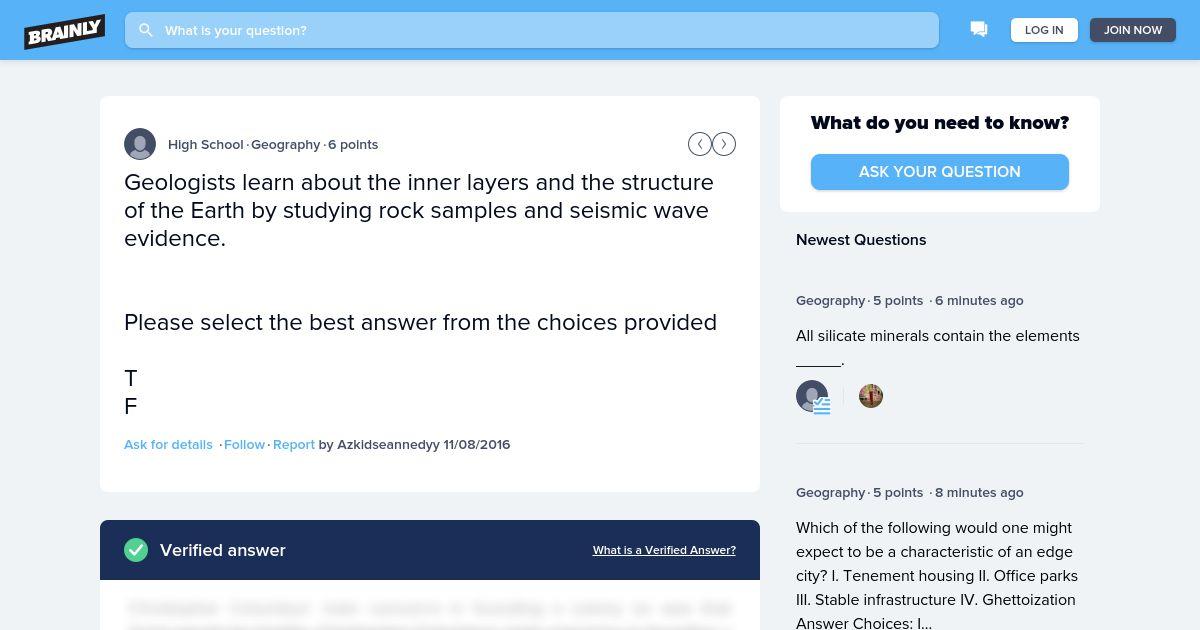Viewport: 1200px width, 630px height.
Task: Click the Follow link
Action: click(x=244, y=444)
